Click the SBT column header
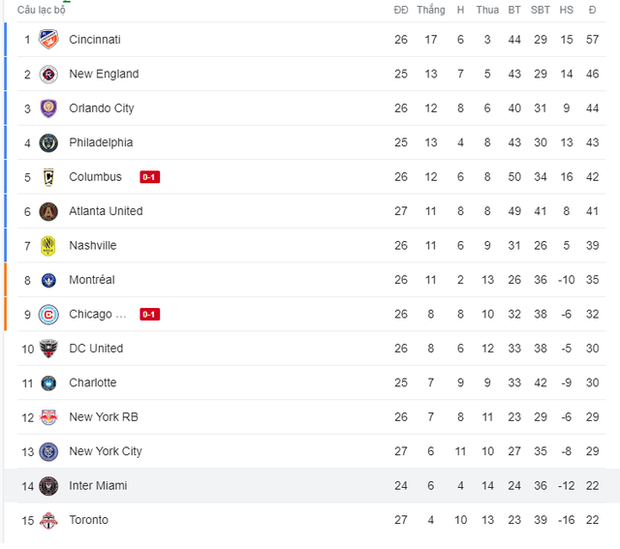 (x=540, y=10)
